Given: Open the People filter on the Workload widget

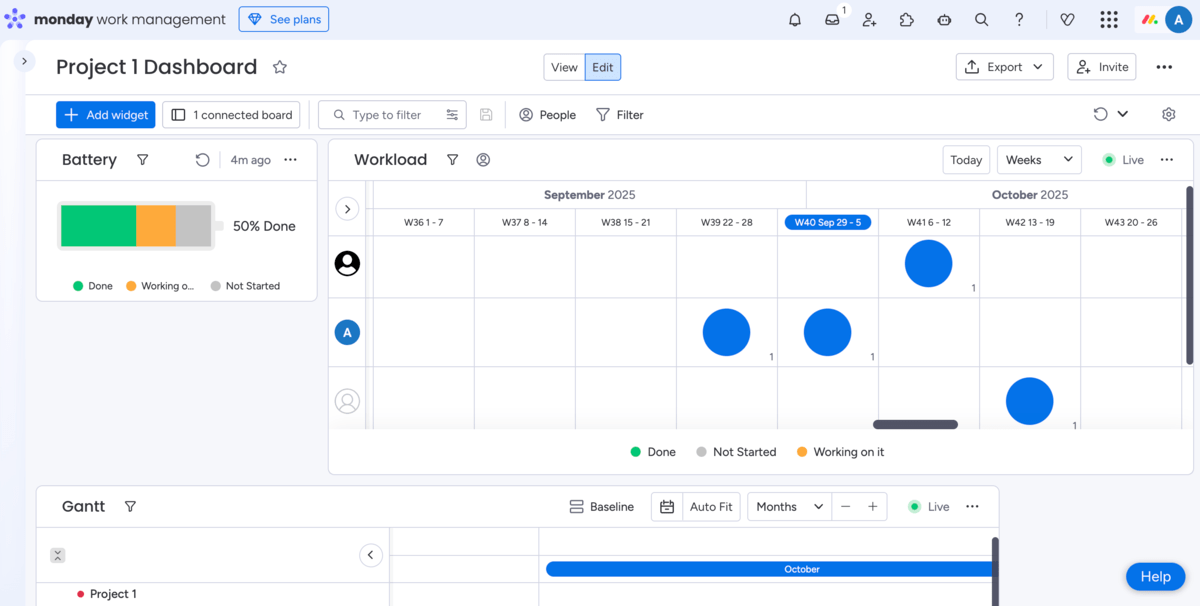Looking at the screenshot, I should click(483, 159).
